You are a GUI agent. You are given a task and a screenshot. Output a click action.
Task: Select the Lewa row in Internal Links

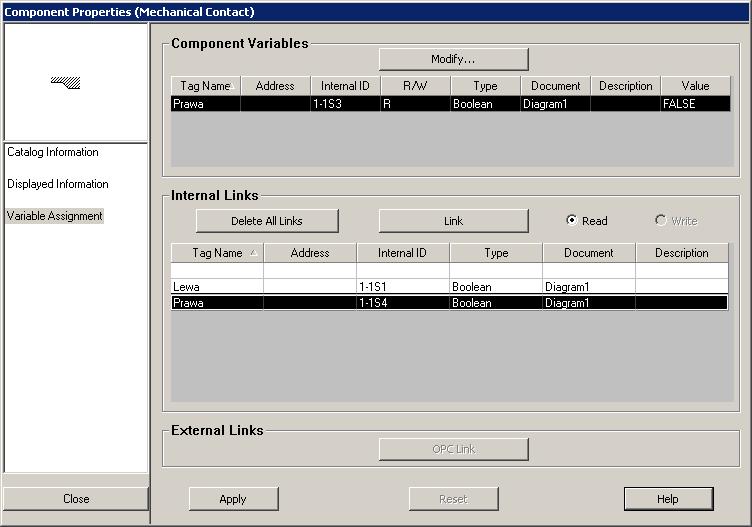(x=449, y=287)
